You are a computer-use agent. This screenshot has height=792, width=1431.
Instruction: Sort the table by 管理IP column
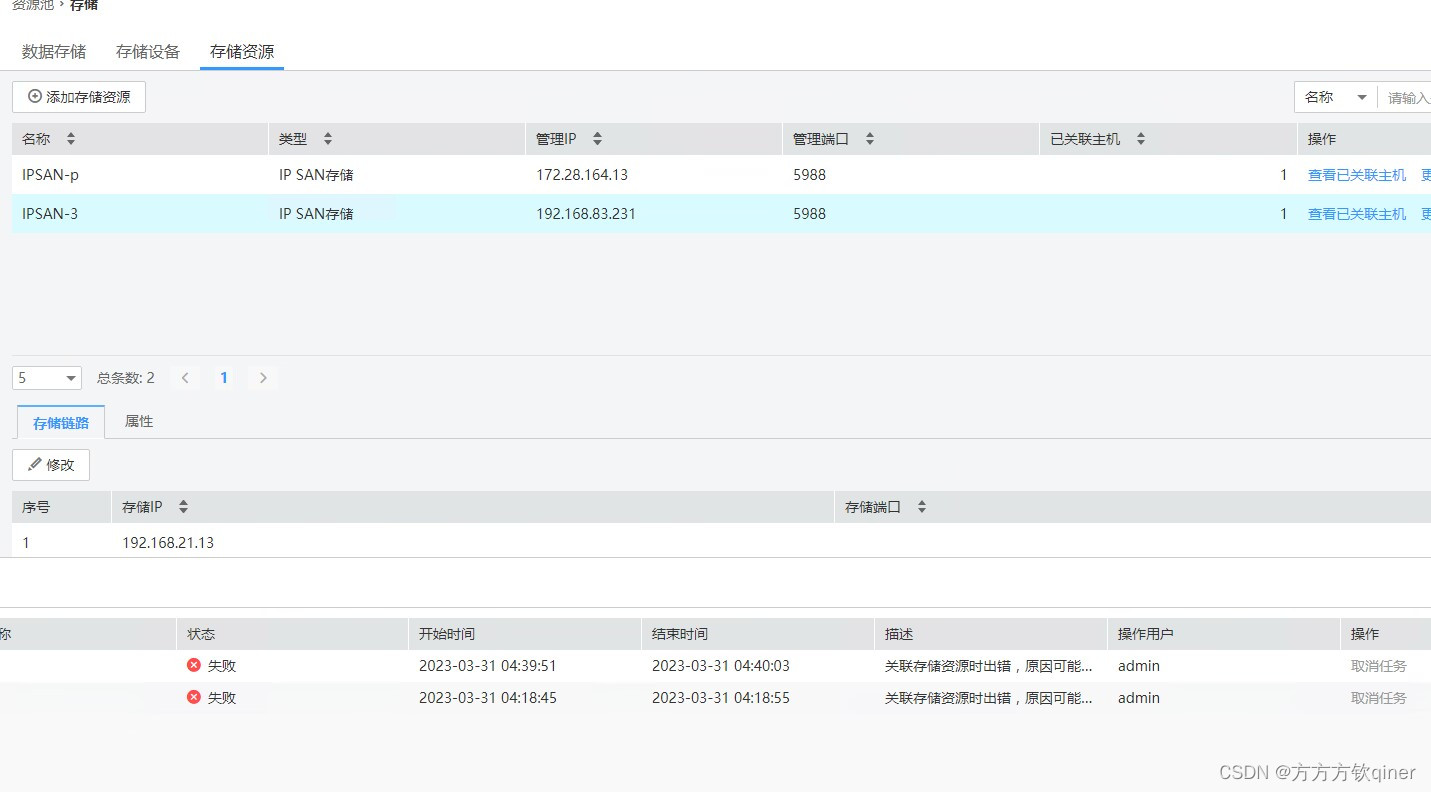click(x=597, y=139)
